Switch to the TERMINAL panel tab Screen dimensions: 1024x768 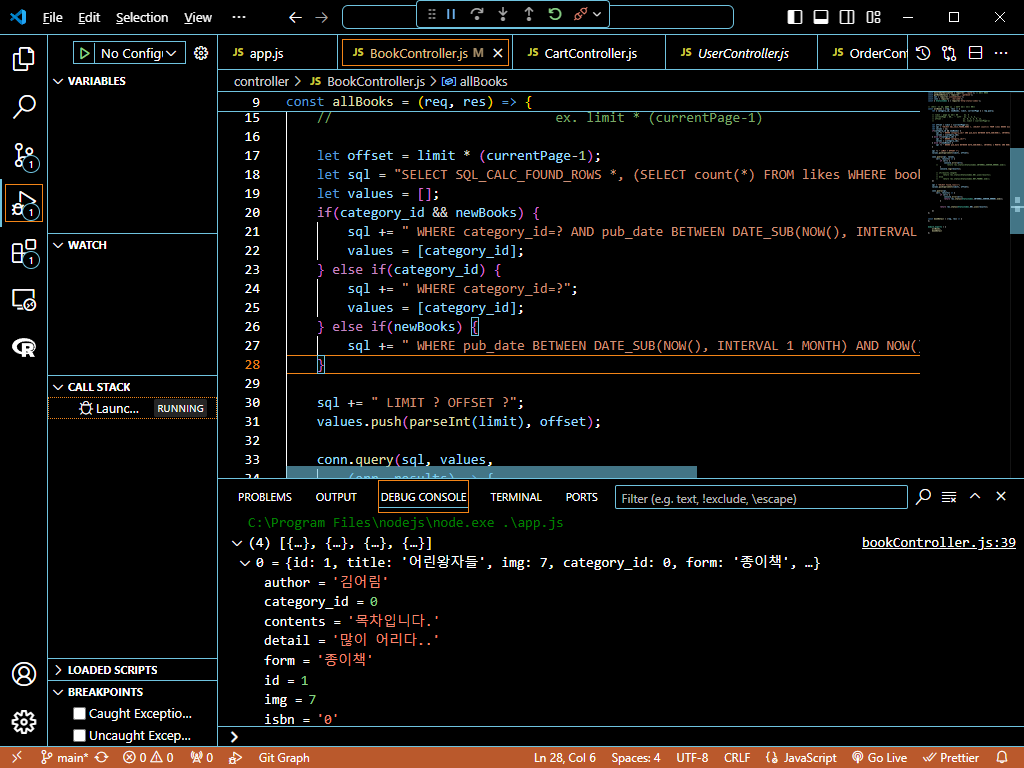[516, 497]
